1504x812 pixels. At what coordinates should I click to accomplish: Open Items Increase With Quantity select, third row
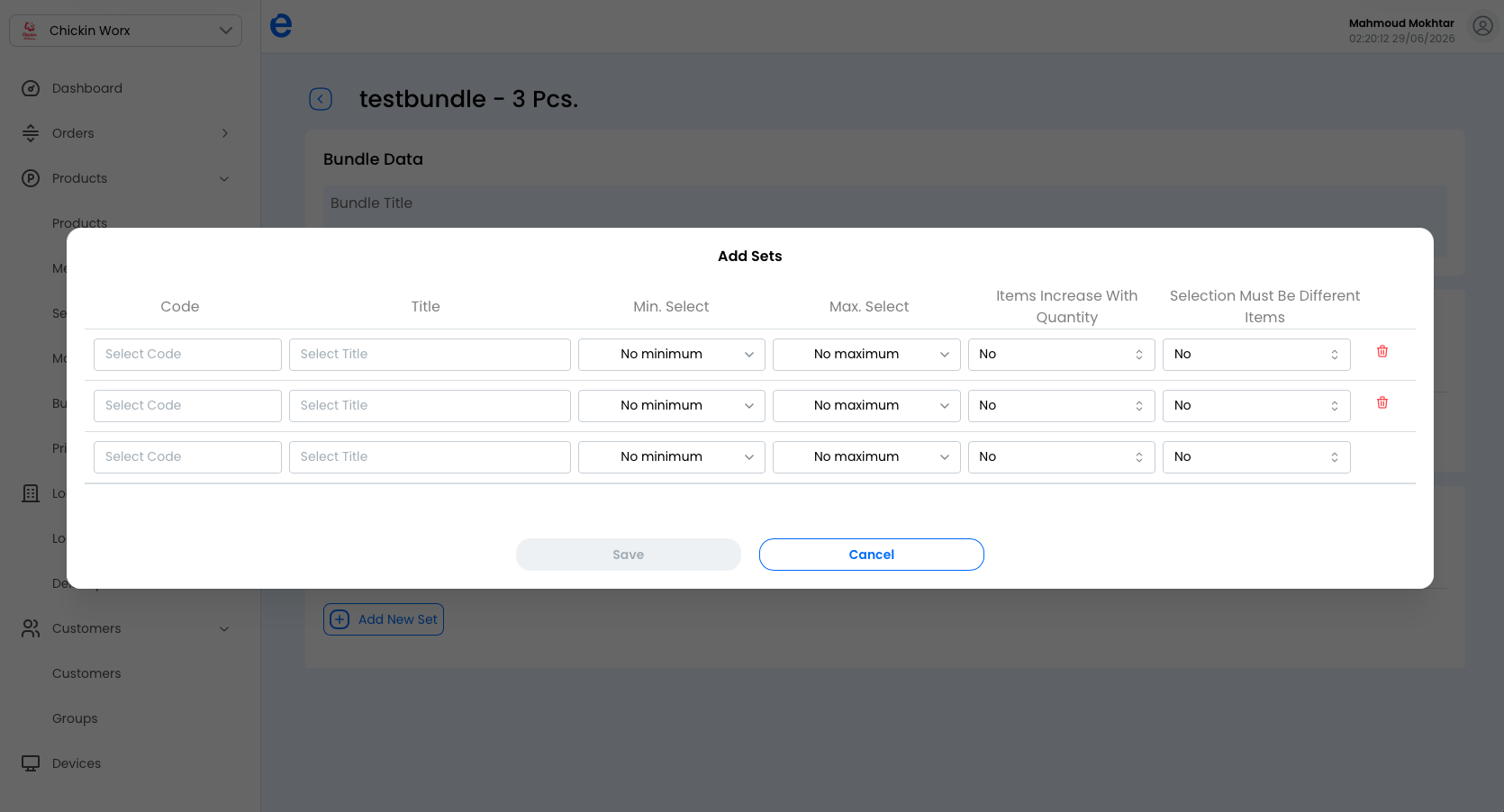tap(1062, 457)
